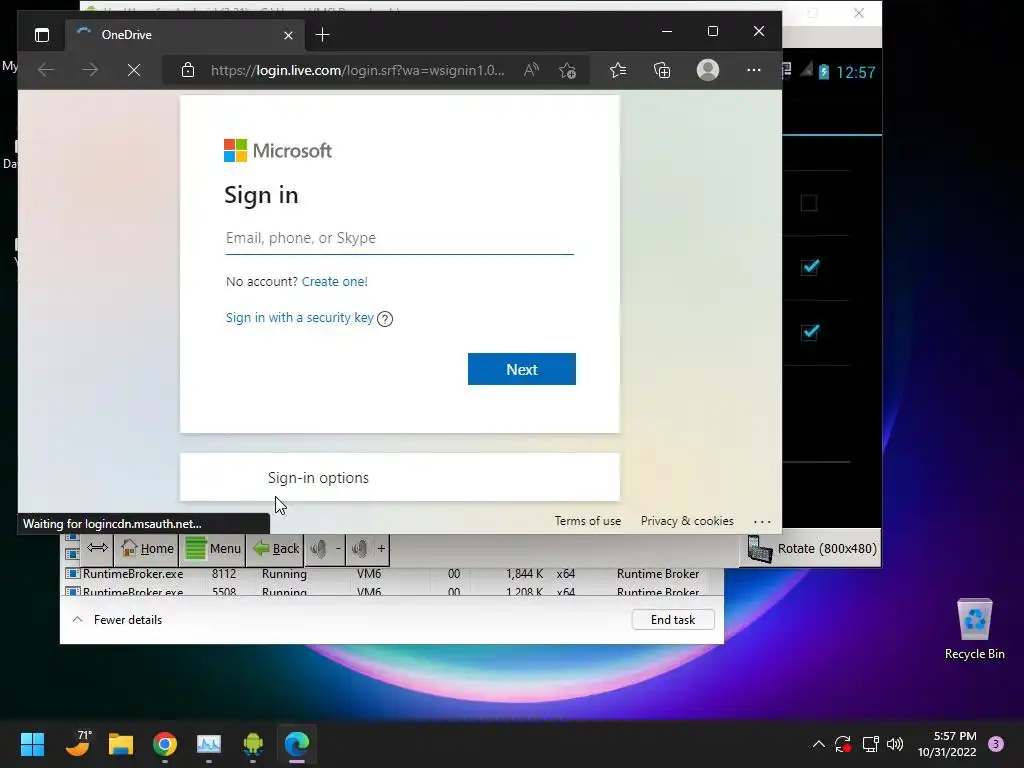This screenshot has height=768, width=1024.
Task: Open the update sync tray icon
Action: 842,744
